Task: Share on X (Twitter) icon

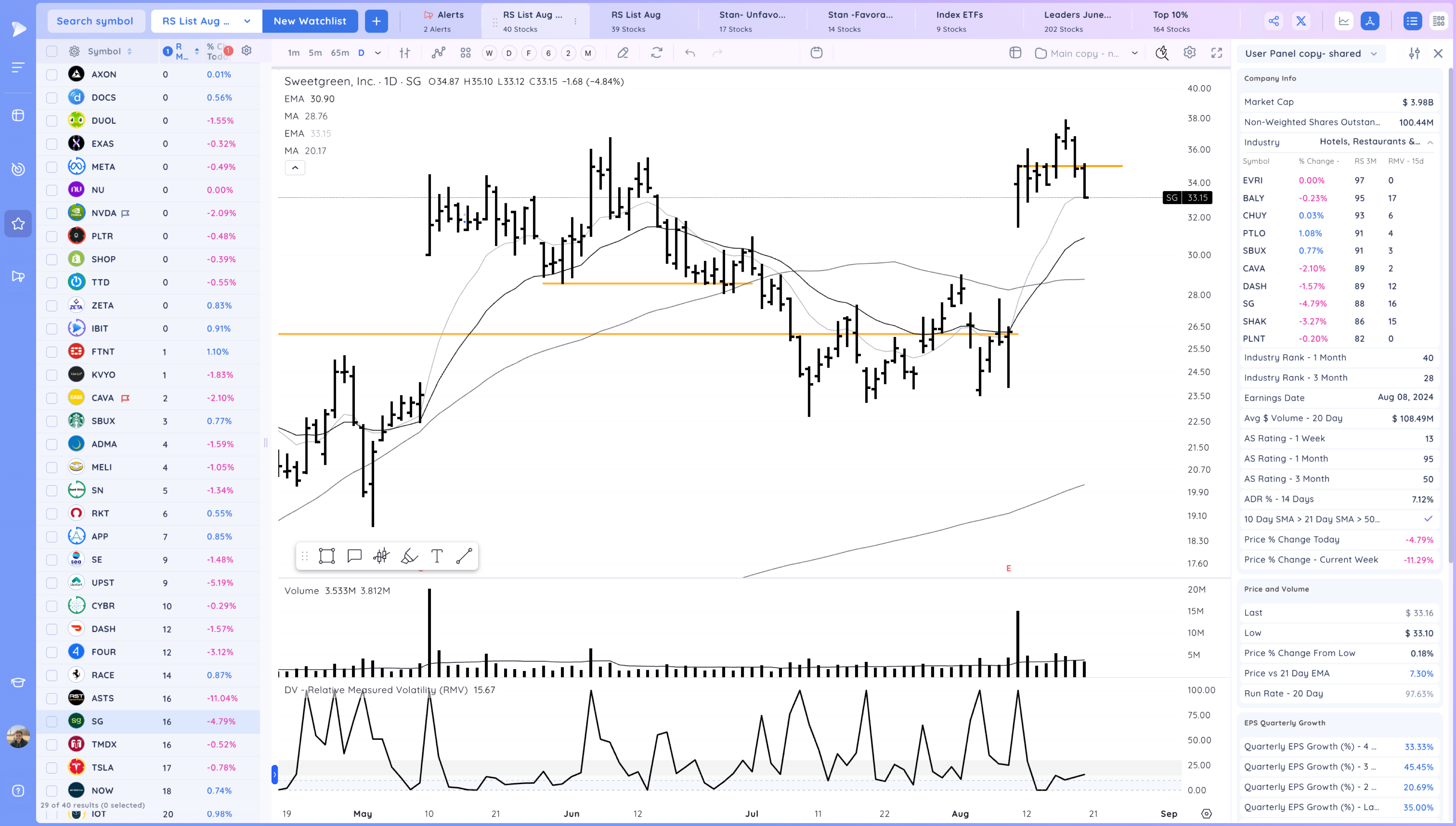Action: pos(1301,21)
